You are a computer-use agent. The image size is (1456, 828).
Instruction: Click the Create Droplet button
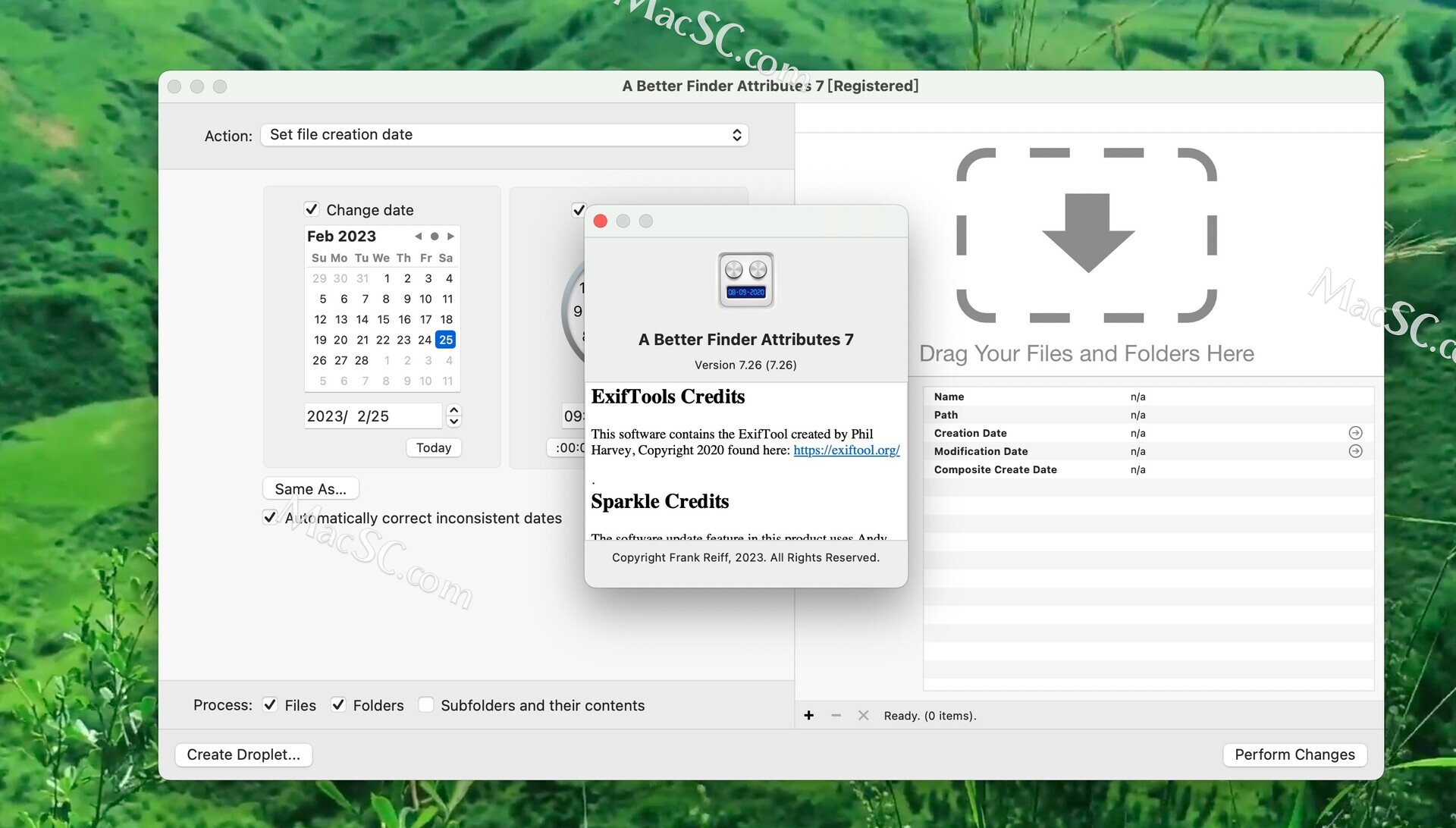tap(242, 754)
